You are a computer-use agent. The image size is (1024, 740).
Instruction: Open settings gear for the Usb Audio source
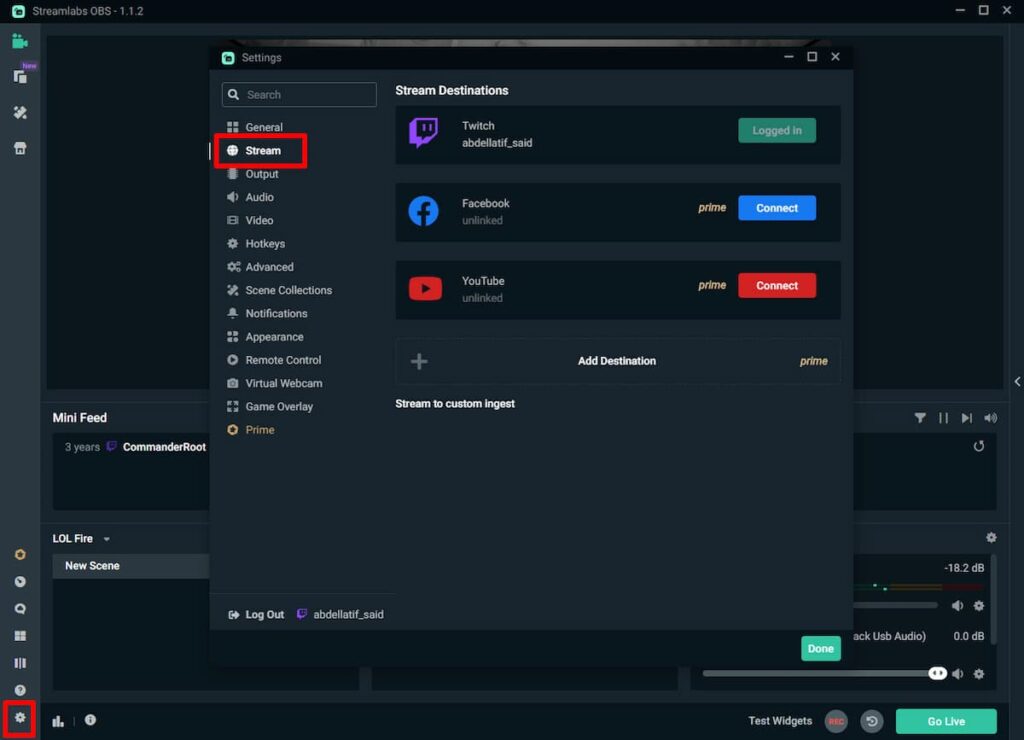point(978,673)
